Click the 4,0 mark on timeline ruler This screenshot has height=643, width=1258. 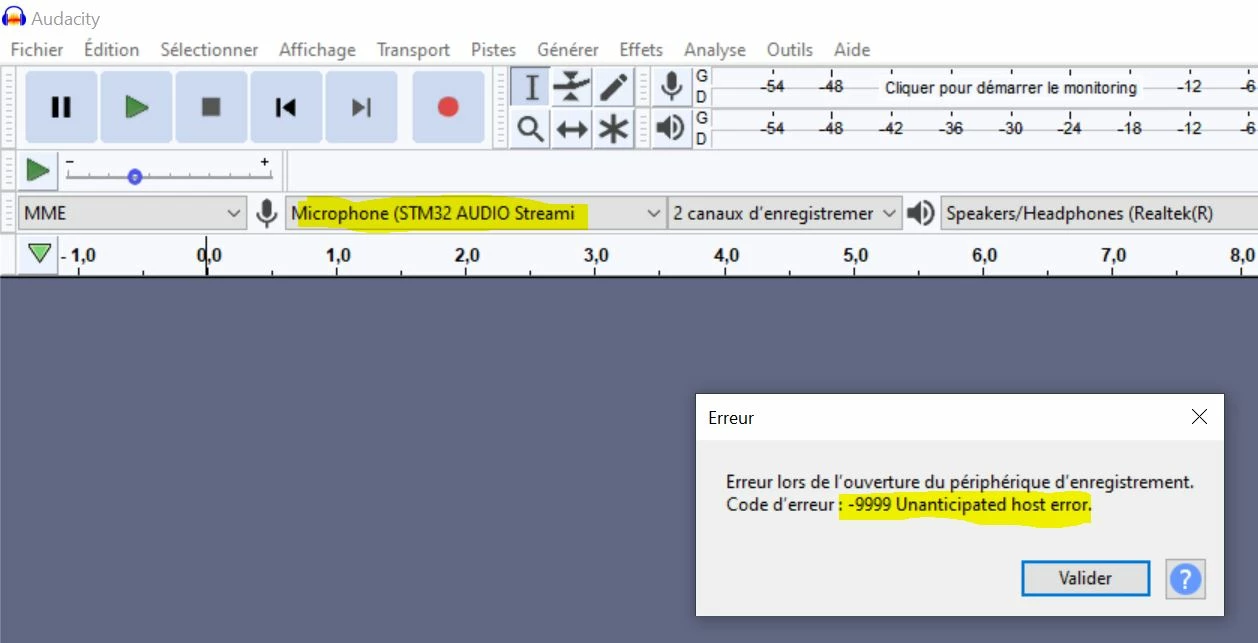point(727,256)
